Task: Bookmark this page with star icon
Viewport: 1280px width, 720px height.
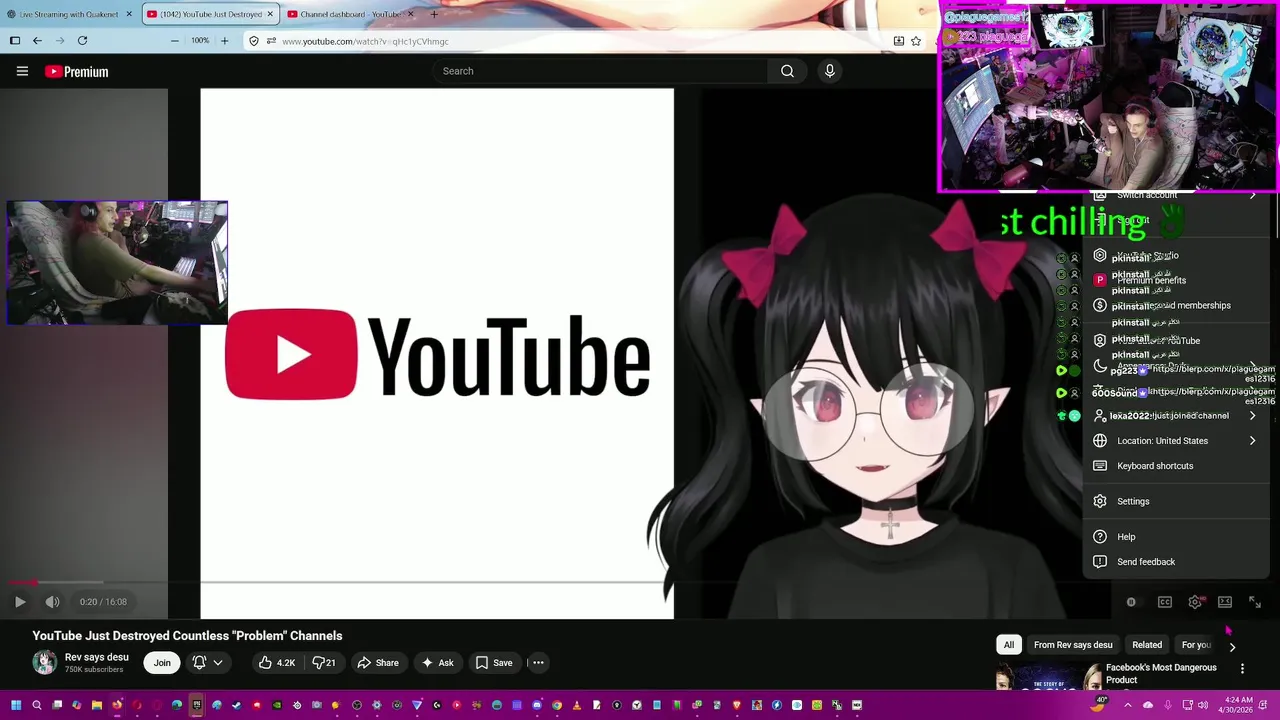Action: 916,41
